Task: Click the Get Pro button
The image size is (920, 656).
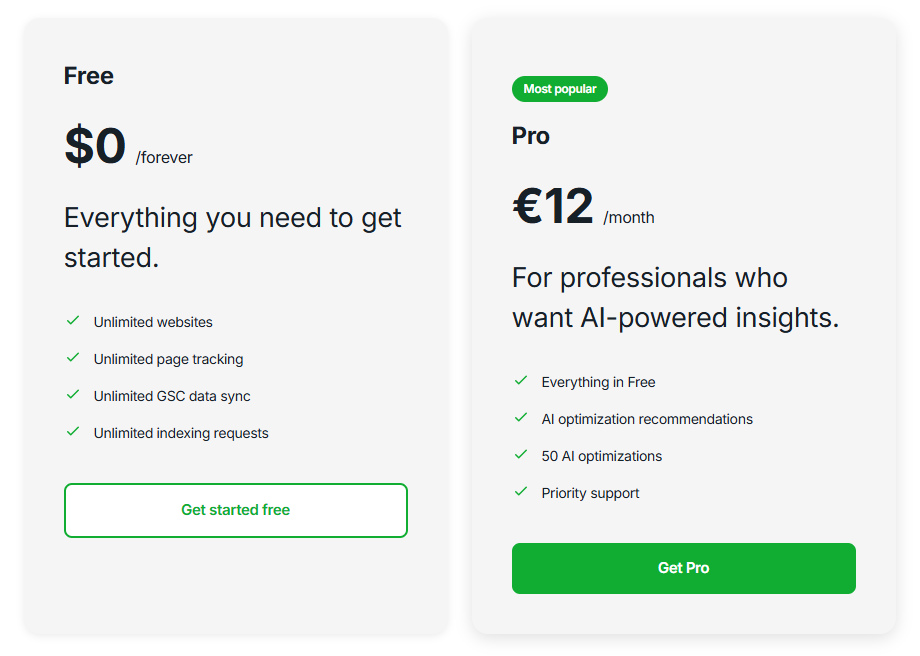Action: [683, 567]
